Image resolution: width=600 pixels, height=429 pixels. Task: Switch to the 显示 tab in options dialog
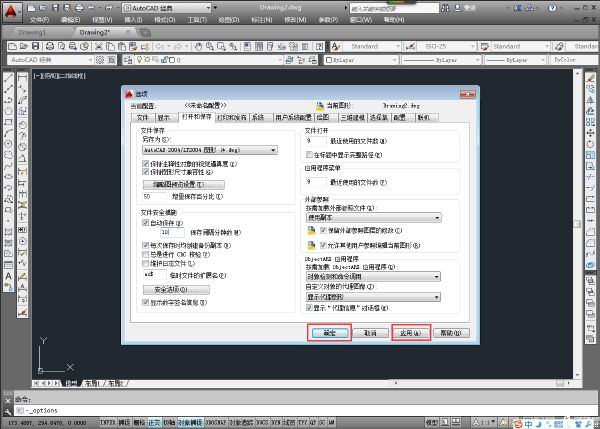point(164,118)
